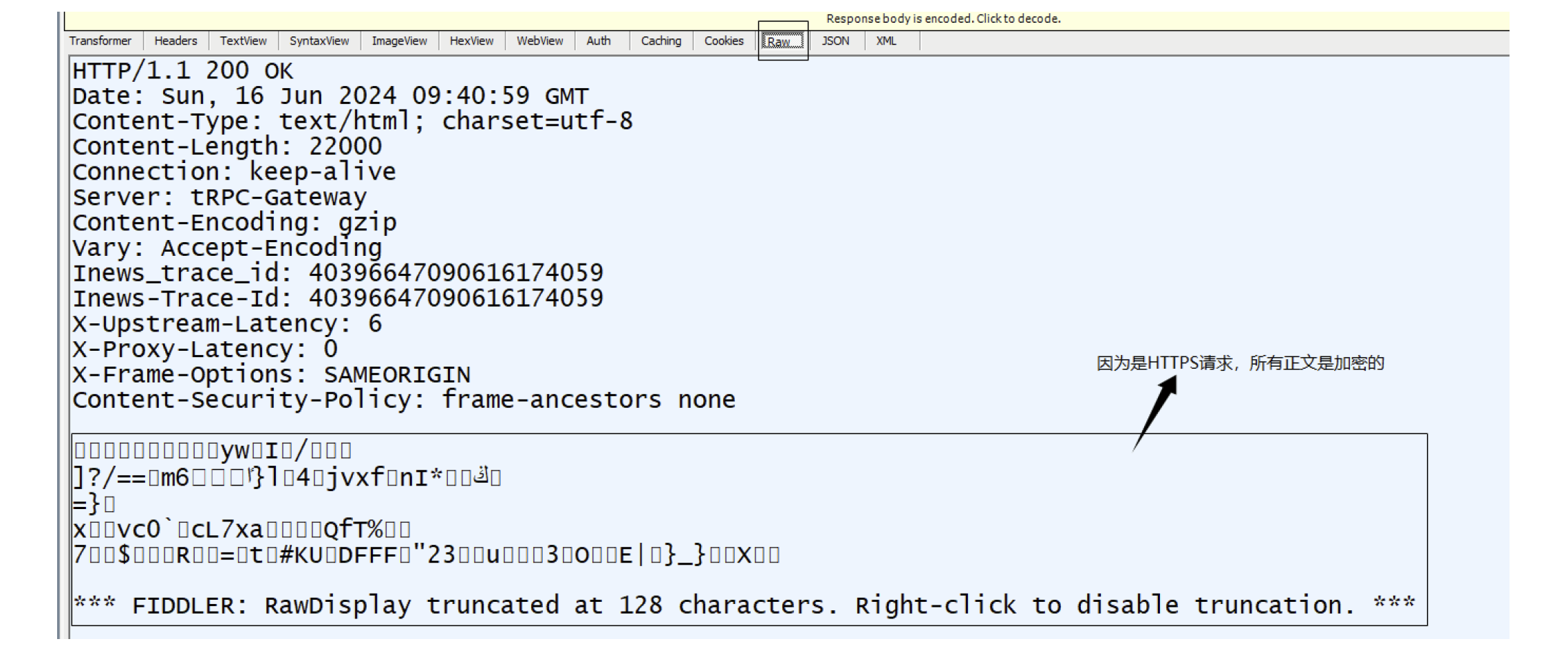Click the 'Content-Encoding: gzip' line
Image resolution: width=1568 pixels, height=648 pixels.
point(235,223)
